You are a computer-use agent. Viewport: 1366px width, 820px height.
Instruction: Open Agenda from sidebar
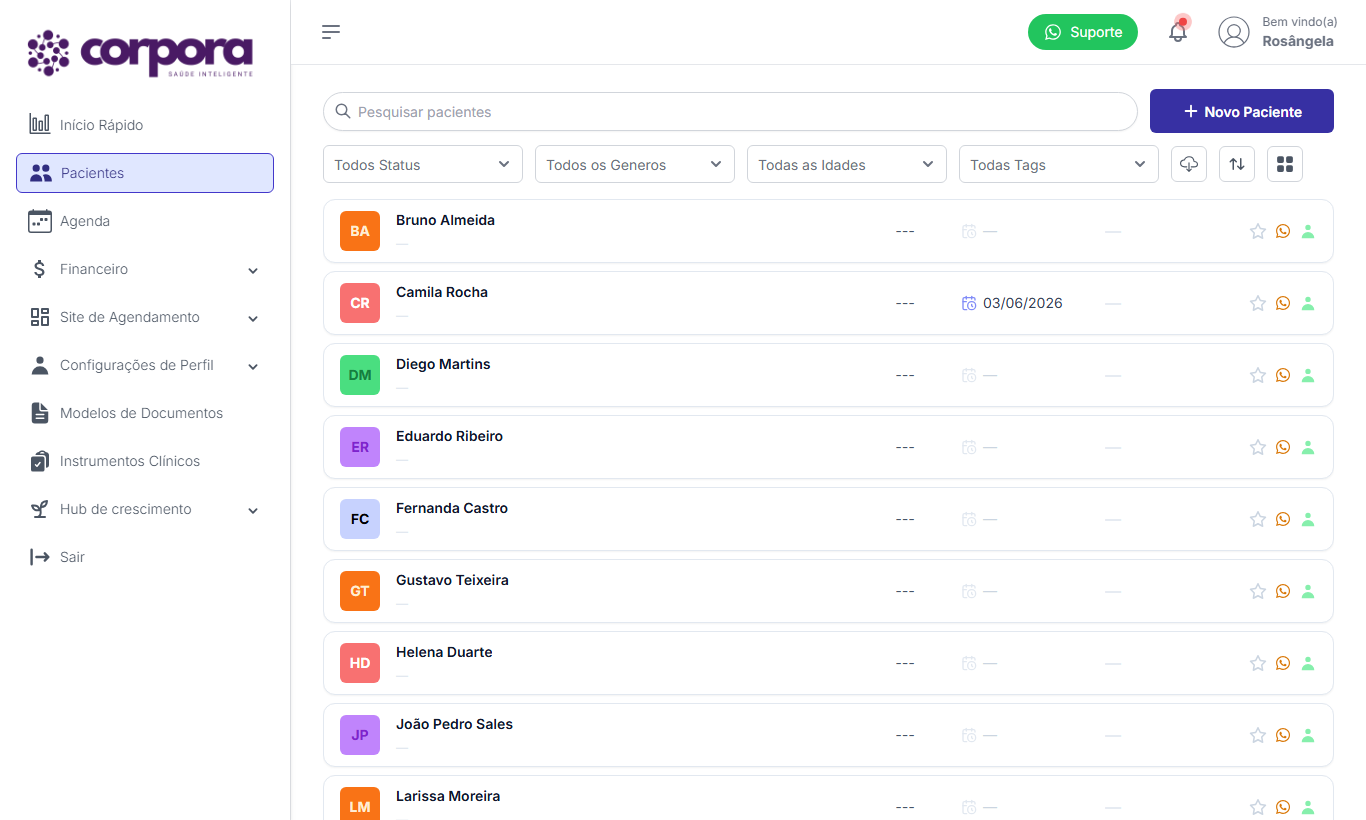tap(145, 221)
